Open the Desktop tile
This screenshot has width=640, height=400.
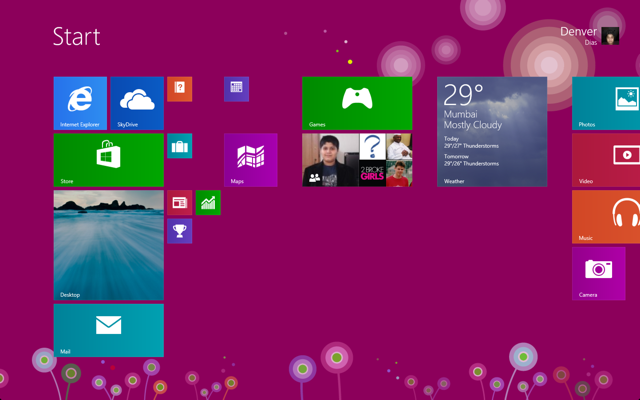(x=109, y=245)
